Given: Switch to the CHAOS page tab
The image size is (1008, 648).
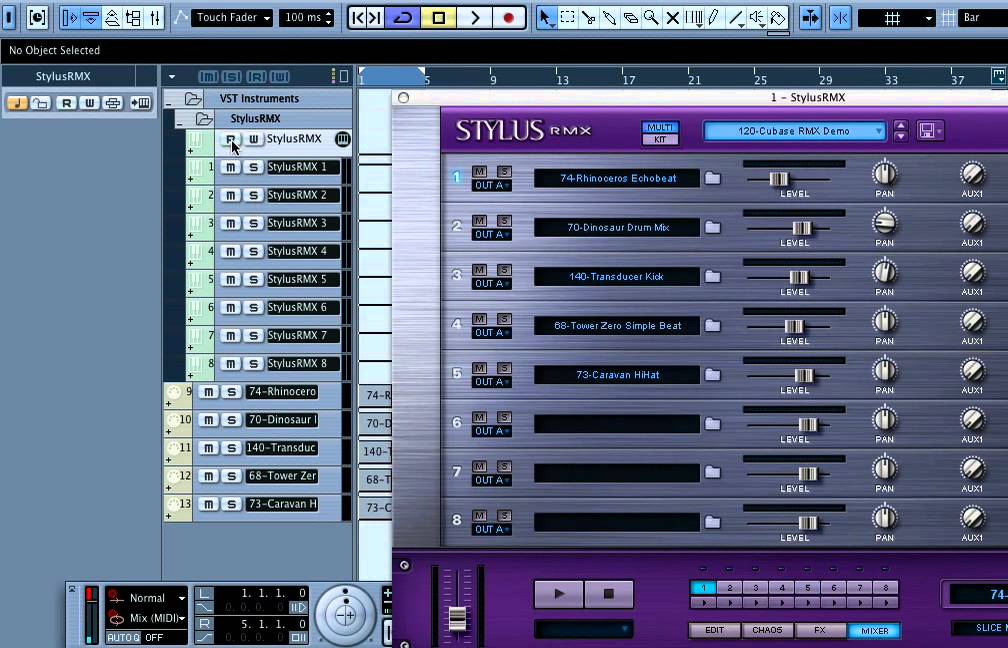Looking at the screenshot, I should (767, 631).
